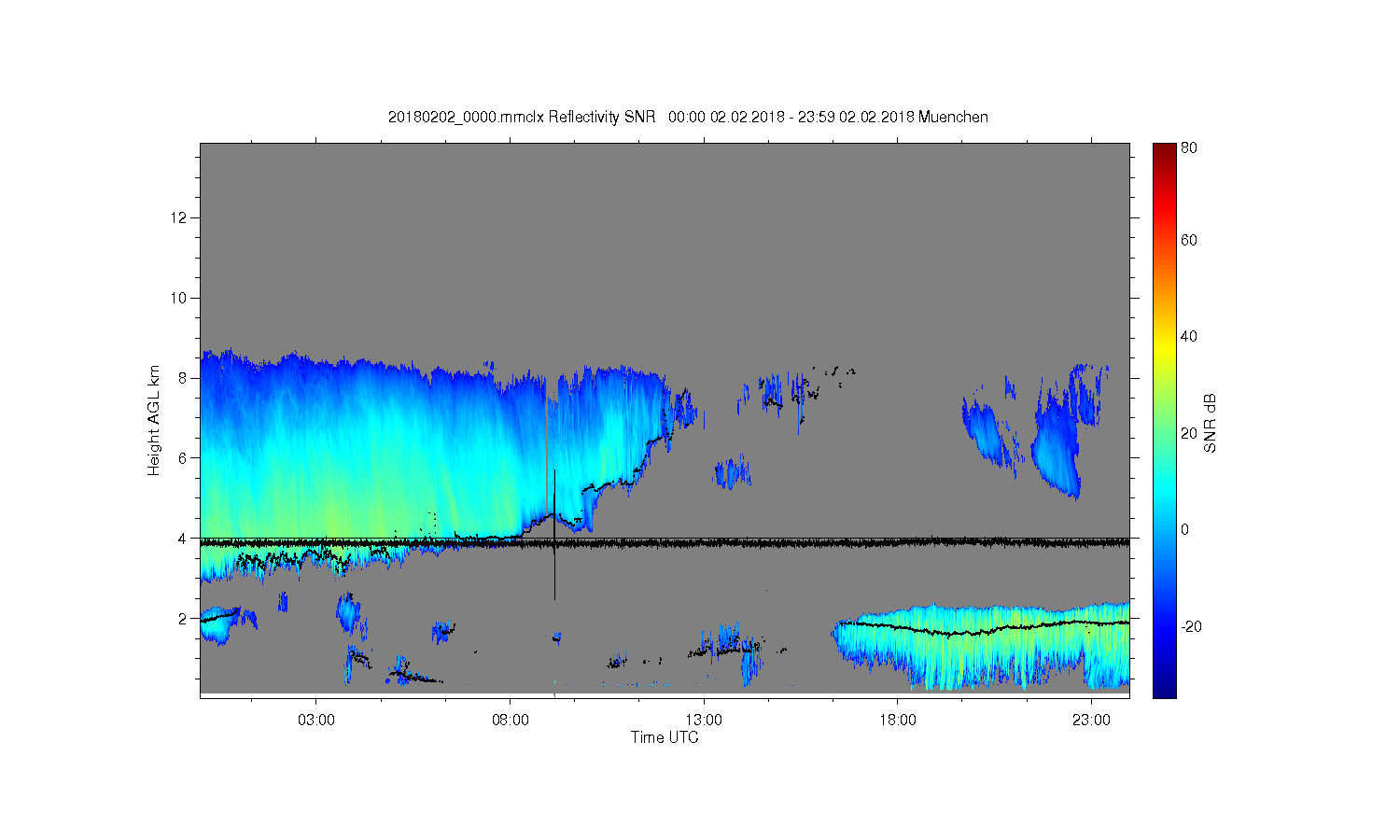The height and width of the screenshot is (840, 1400).
Task: Select the 'Height AGL km' axis label
Action: (153, 420)
